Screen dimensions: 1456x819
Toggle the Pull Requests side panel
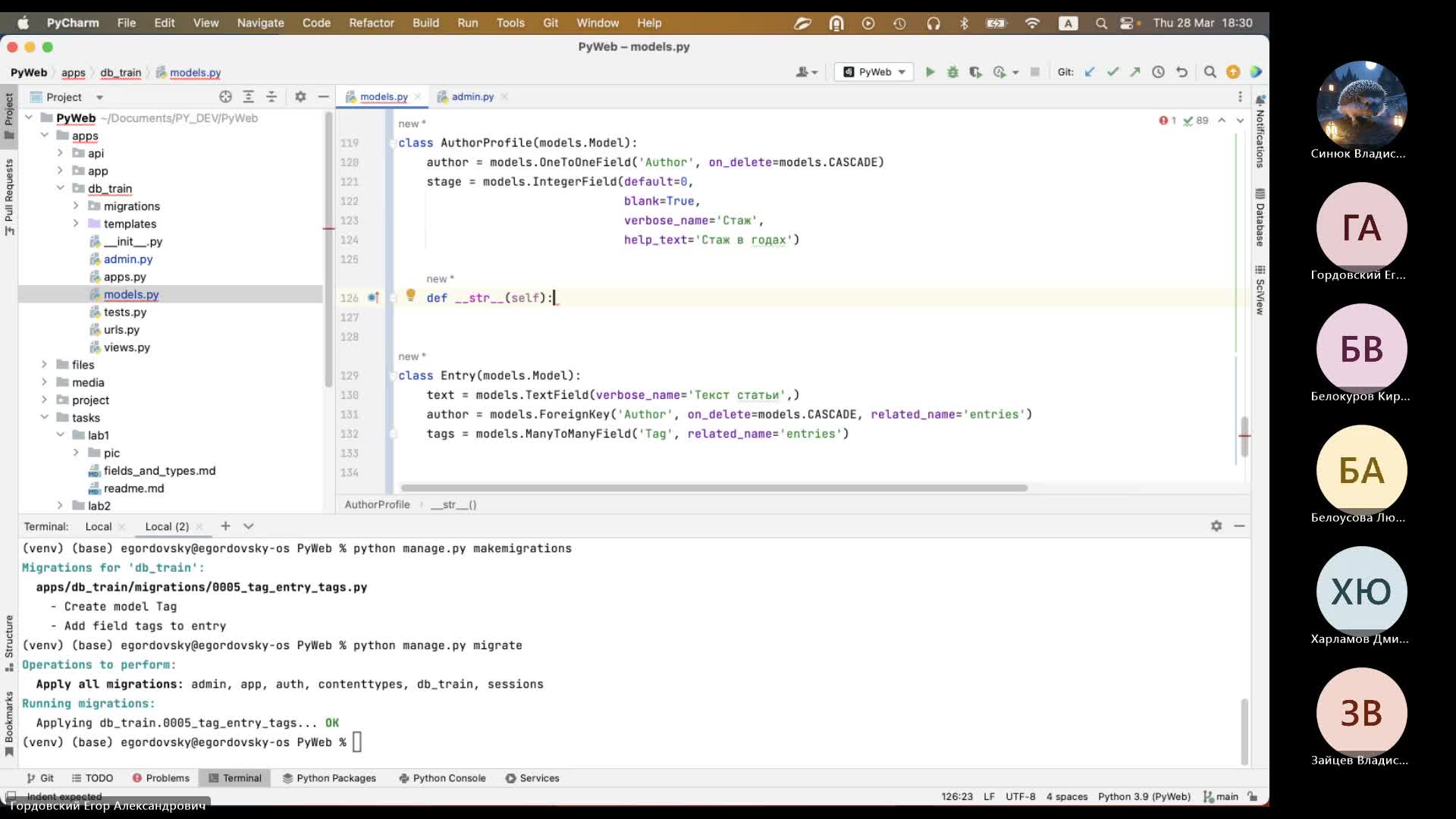[9, 197]
